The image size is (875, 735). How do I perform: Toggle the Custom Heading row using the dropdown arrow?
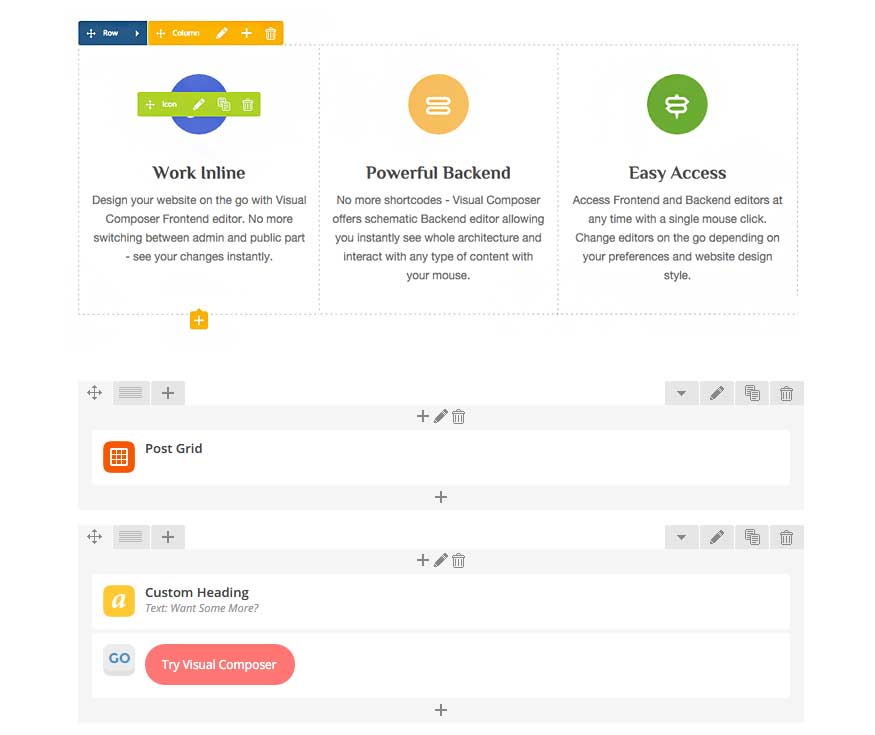(682, 537)
